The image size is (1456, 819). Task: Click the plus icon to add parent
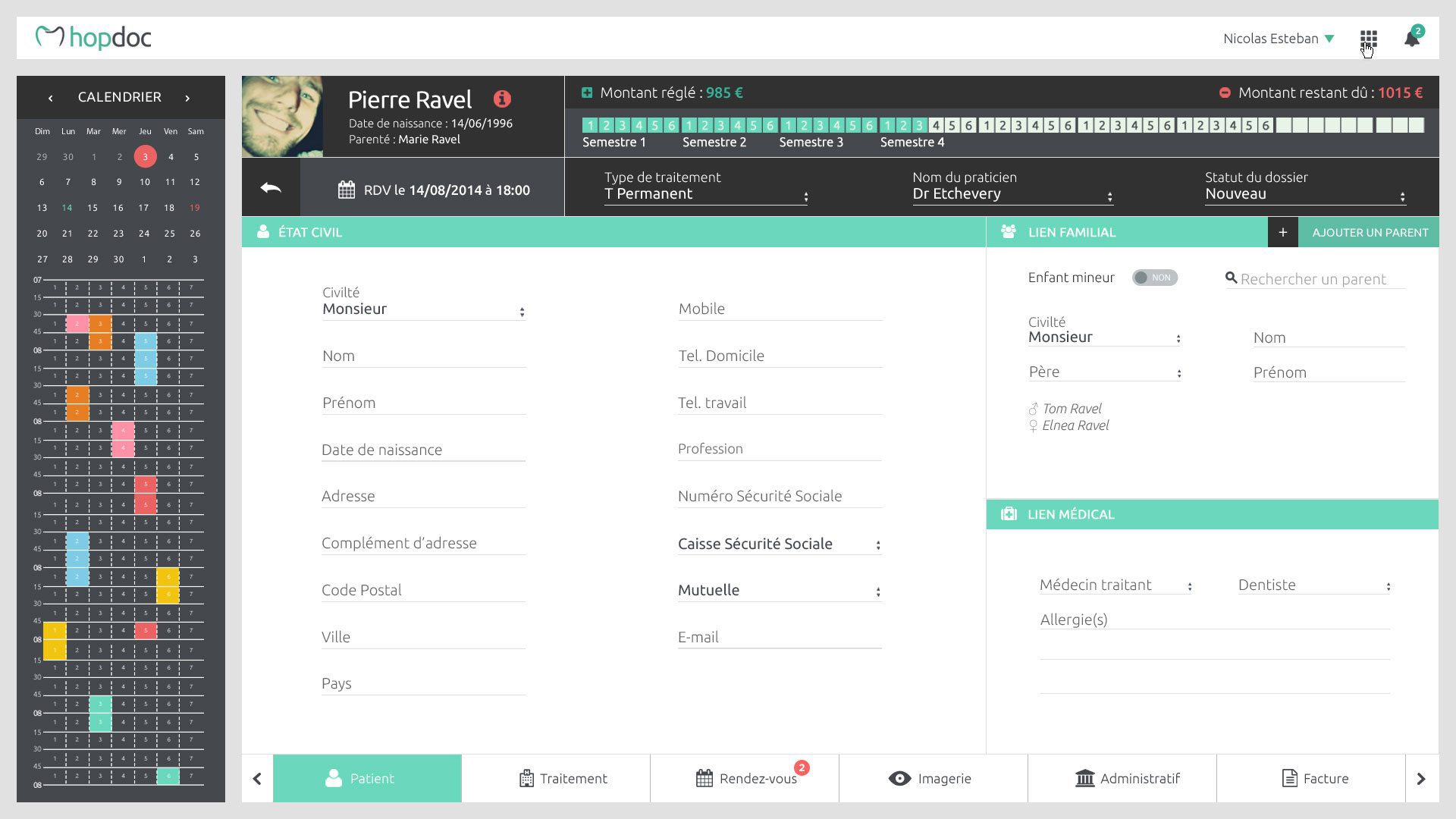tap(1282, 232)
